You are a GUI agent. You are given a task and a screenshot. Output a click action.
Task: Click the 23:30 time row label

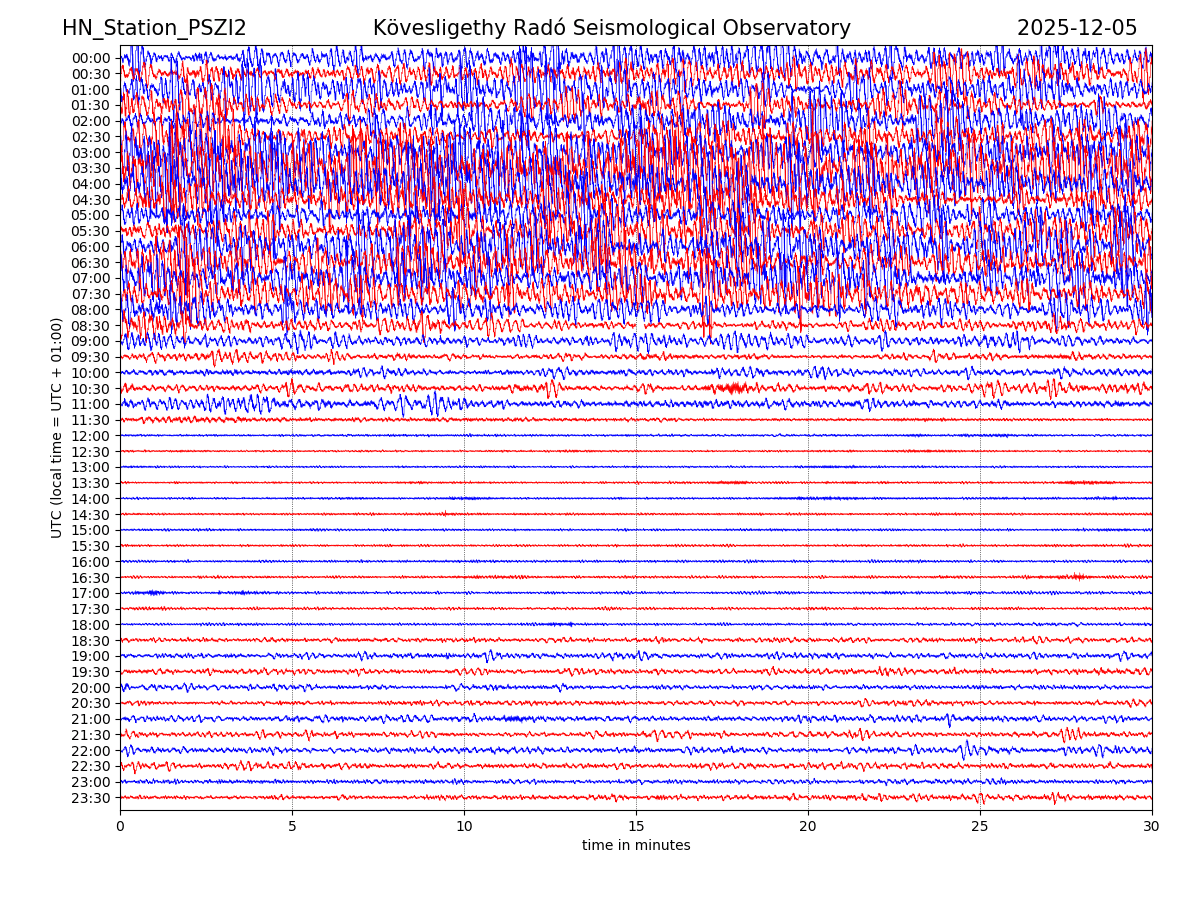(90, 798)
